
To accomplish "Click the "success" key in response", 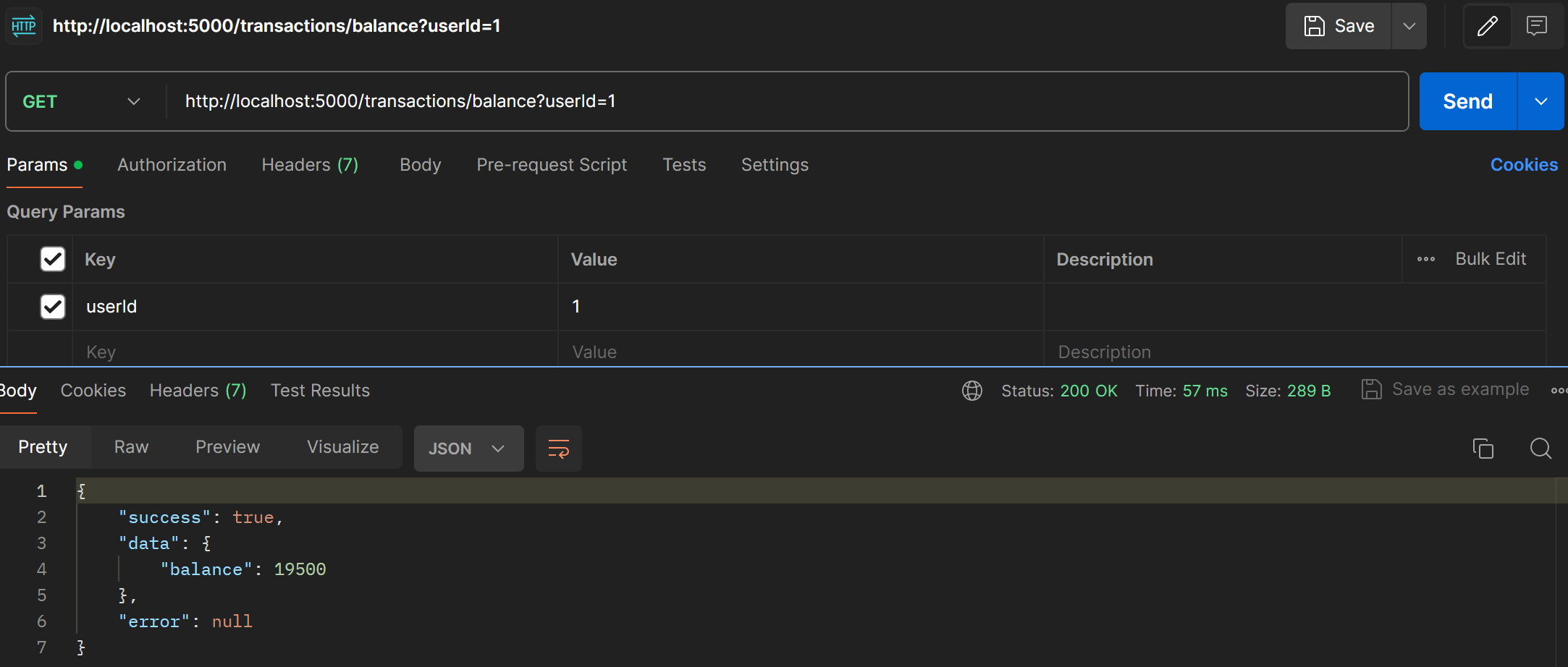I will coord(164,518).
